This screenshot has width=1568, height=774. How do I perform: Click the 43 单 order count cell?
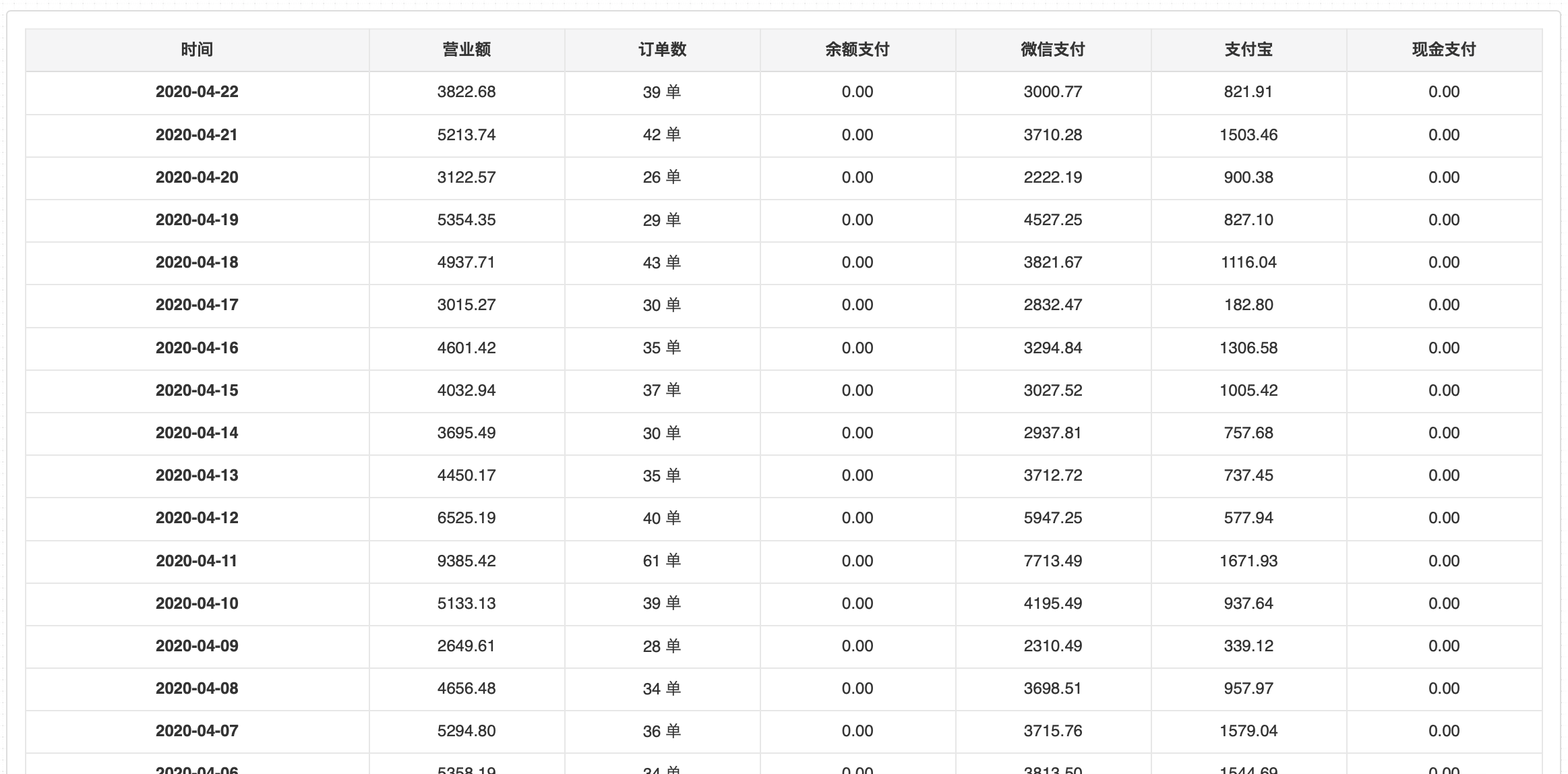coord(662,263)
